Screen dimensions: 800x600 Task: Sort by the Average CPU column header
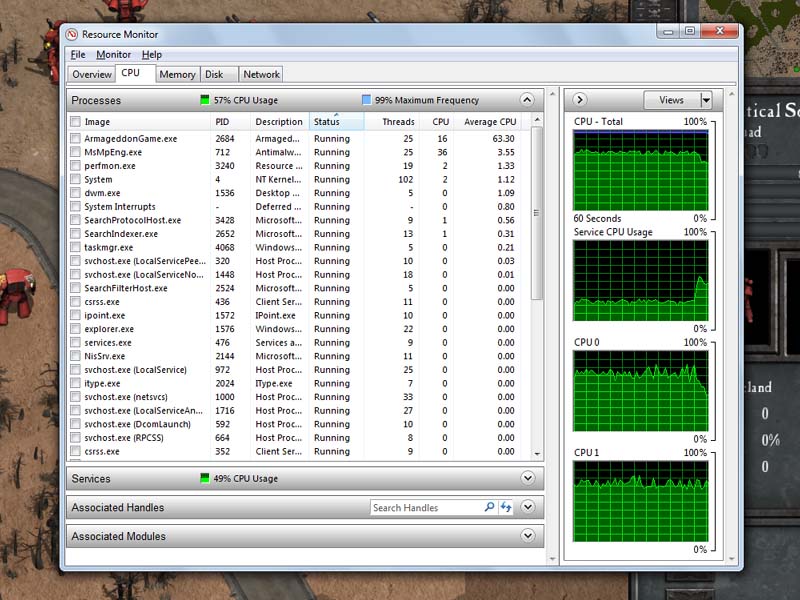point(489,121)
